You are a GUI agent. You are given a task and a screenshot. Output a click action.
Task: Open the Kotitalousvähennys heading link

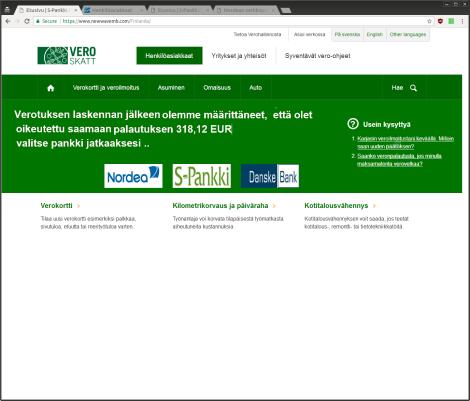[x=336, y=206]
